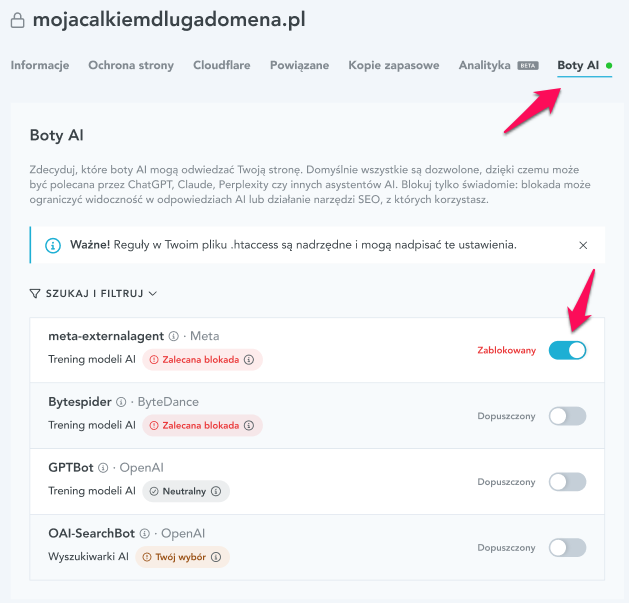Toggle blocking for GPTBot
This screenshot has width=629, height=603.
click(567, 482)
